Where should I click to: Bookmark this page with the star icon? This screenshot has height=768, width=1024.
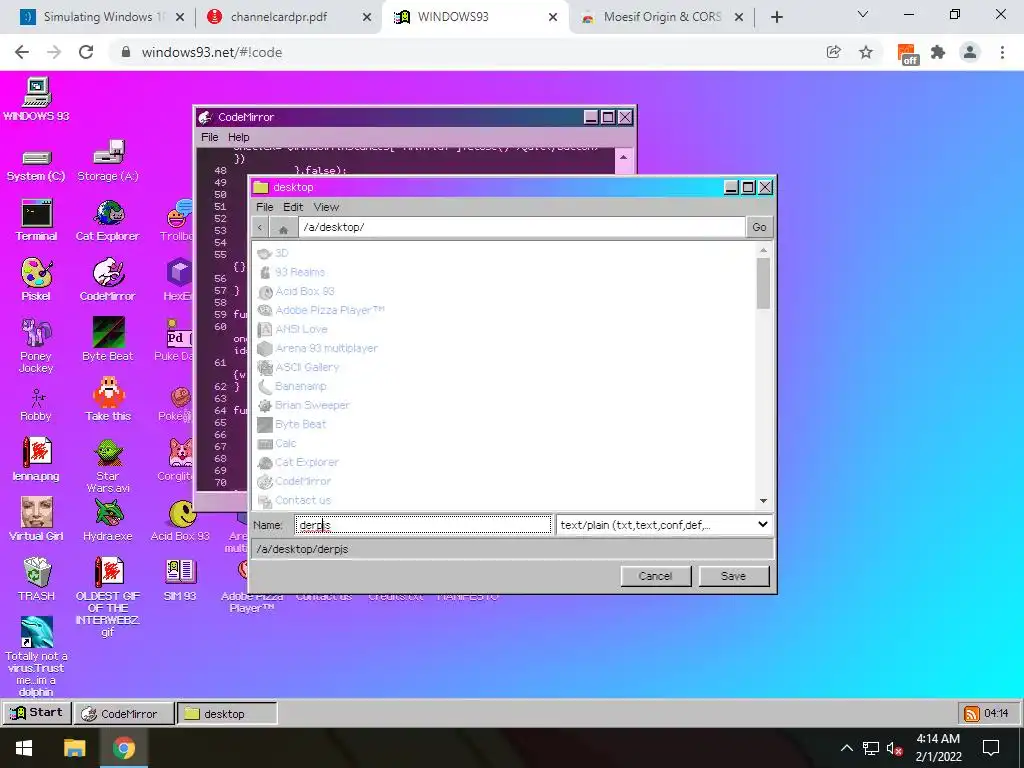point(866,52)
